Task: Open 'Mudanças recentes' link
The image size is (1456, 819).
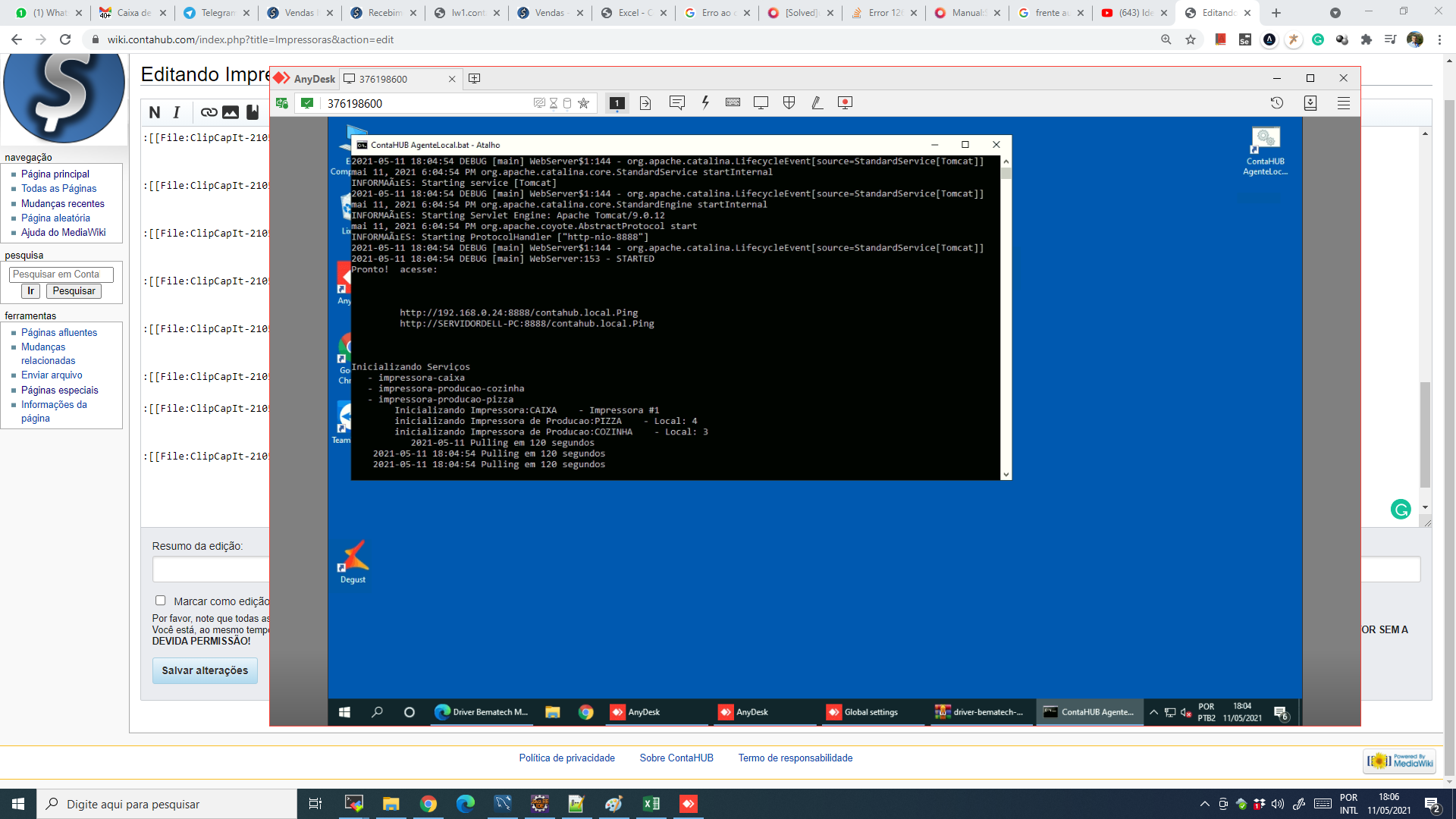Action: [x=63, y=203]
